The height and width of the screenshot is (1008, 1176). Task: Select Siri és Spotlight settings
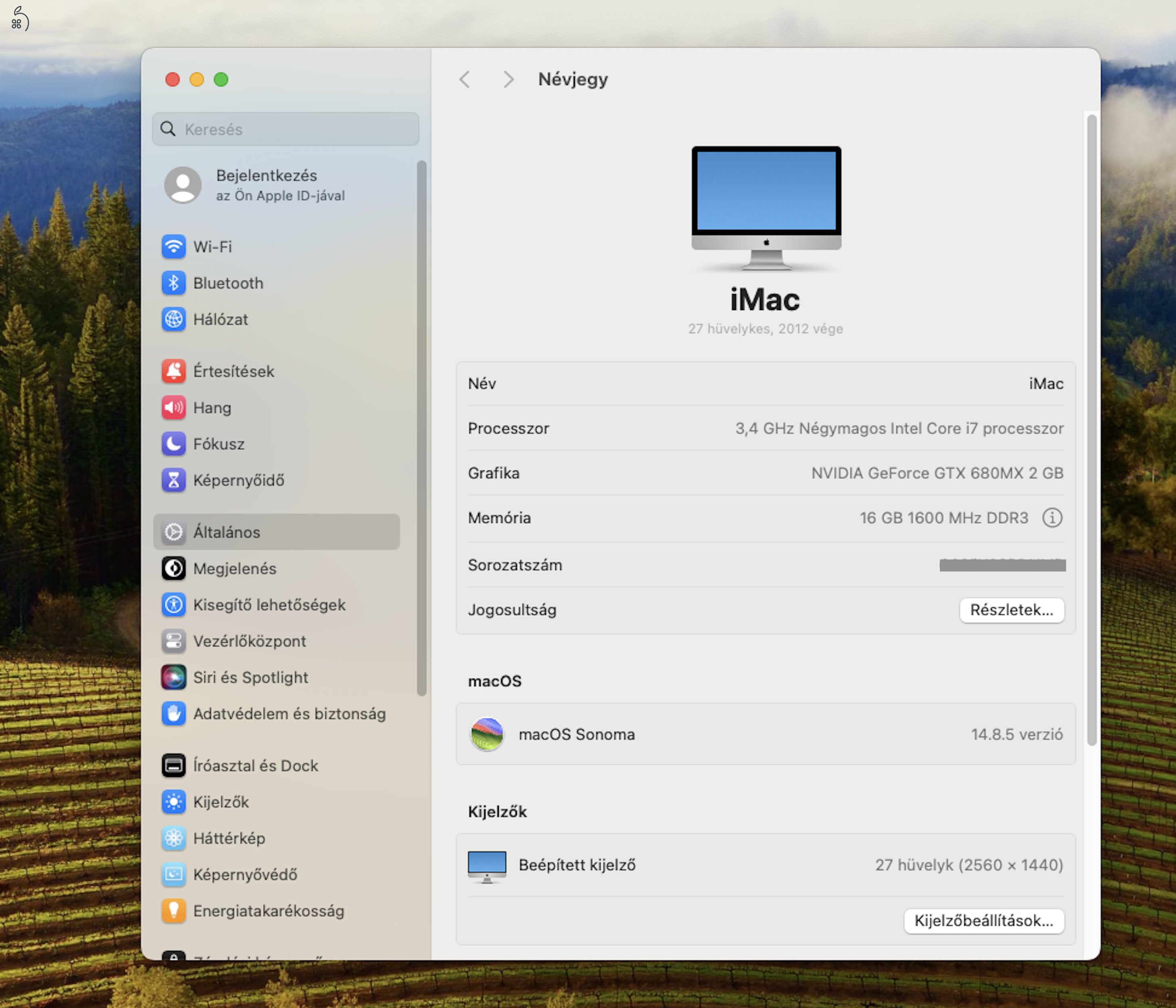175,677
